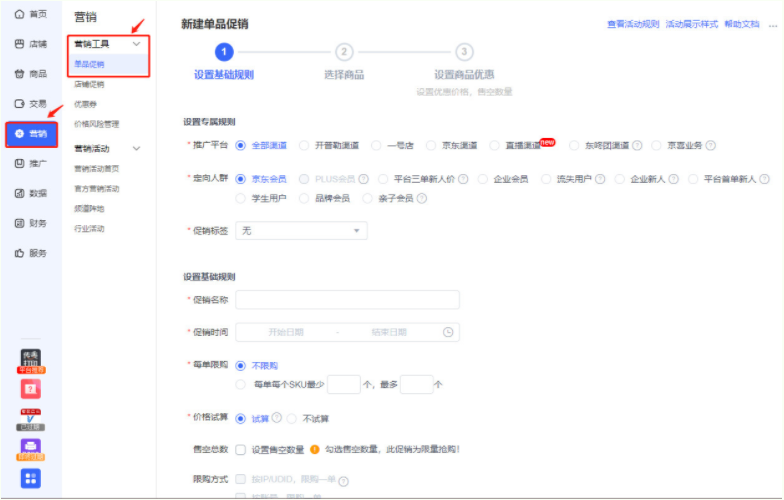784x500 pixels.
Task: Show the help tooltip next to 企业新人
Action: (674, 179)
